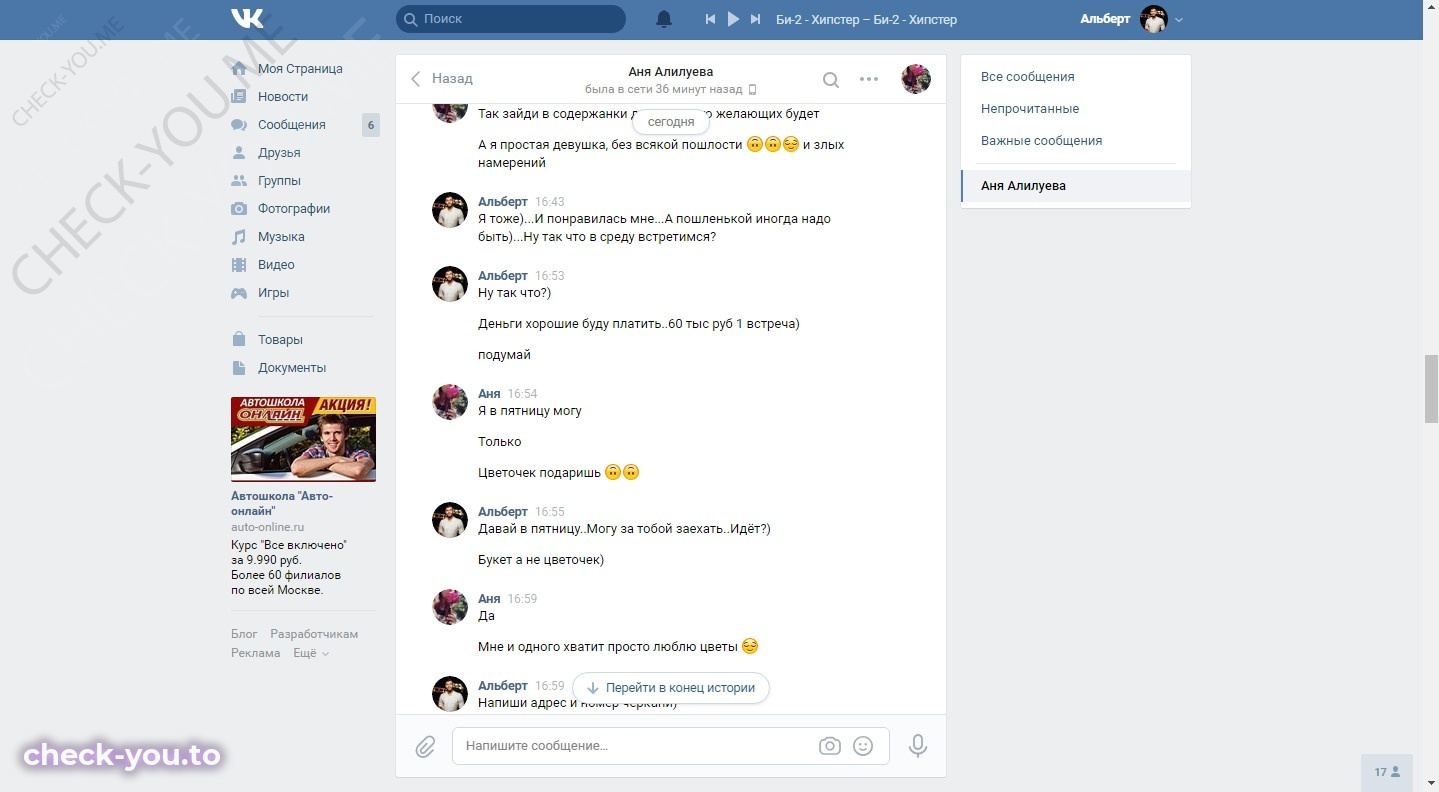
Task: Click the Товары bag icon
Action: click(x=239, y=340)
